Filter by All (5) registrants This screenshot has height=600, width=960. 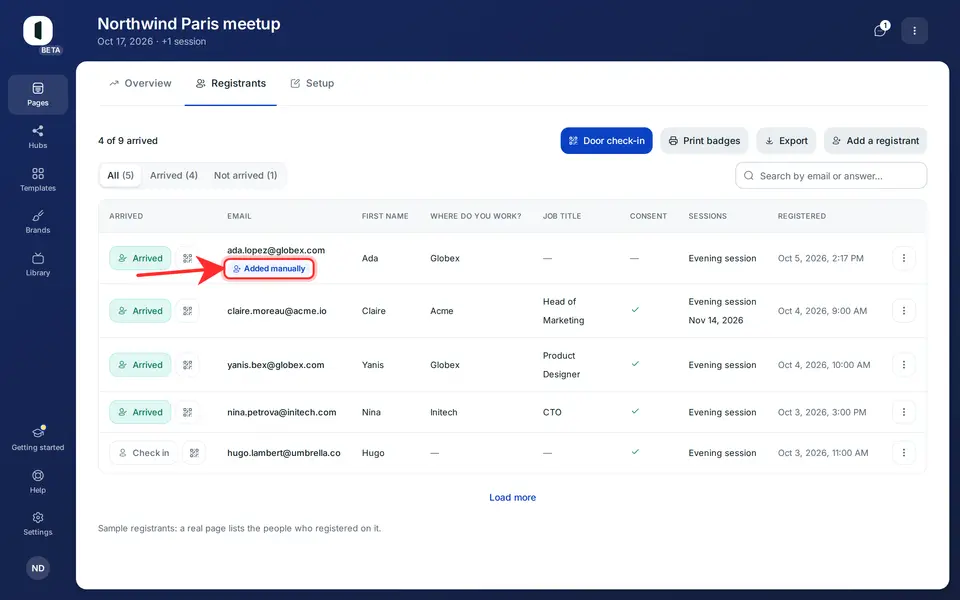point(121,176)
